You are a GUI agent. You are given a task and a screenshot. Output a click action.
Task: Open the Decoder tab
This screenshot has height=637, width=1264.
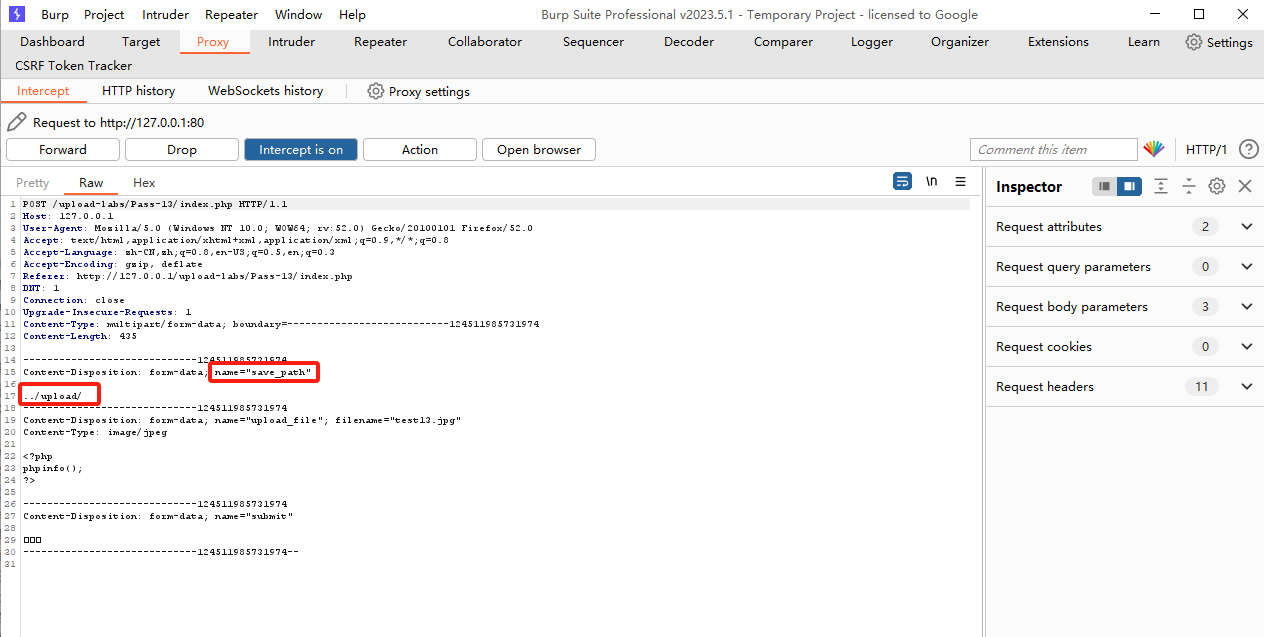[x=689, y=42]
